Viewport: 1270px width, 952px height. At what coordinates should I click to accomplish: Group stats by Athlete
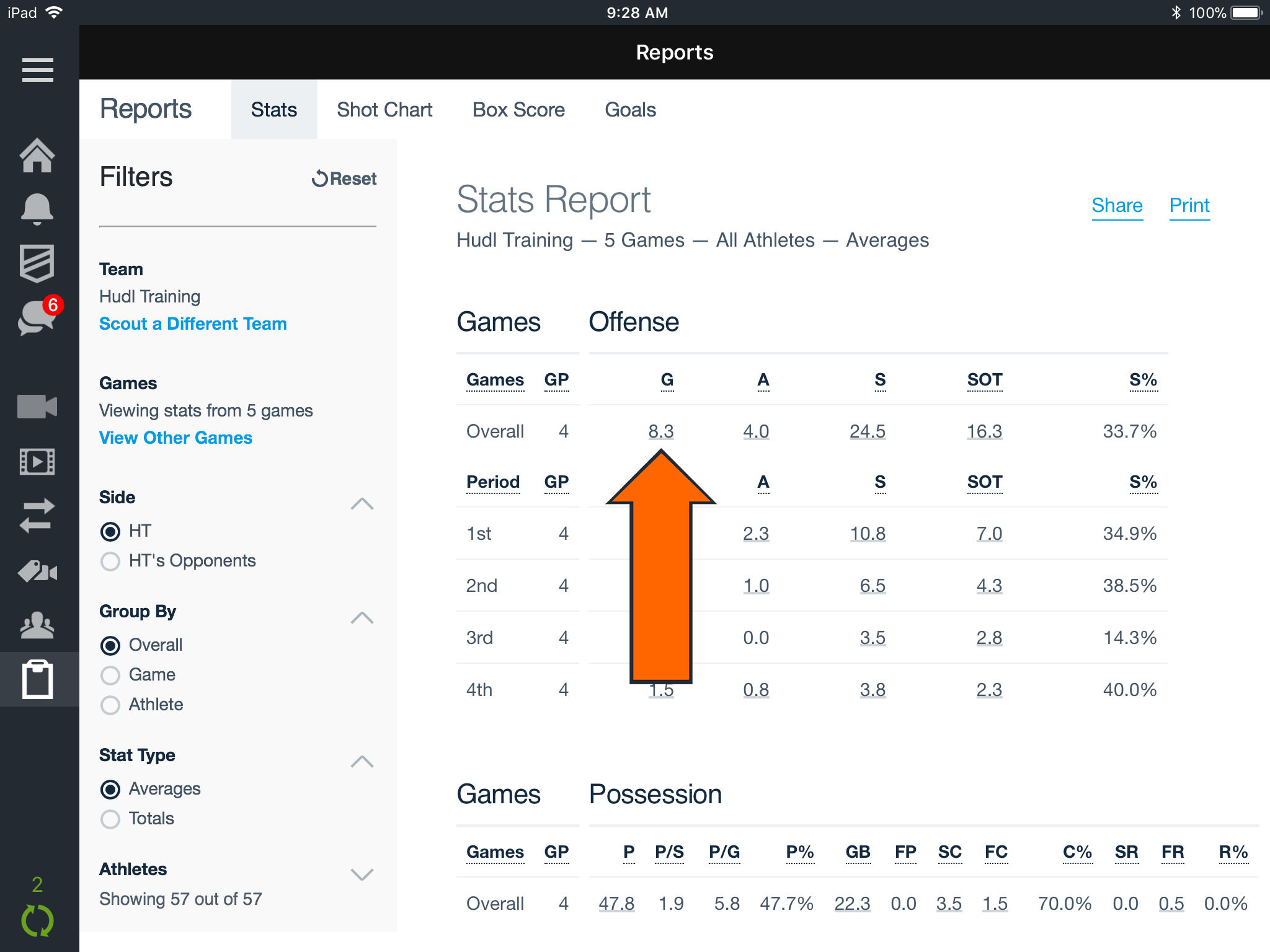[111, 705]
